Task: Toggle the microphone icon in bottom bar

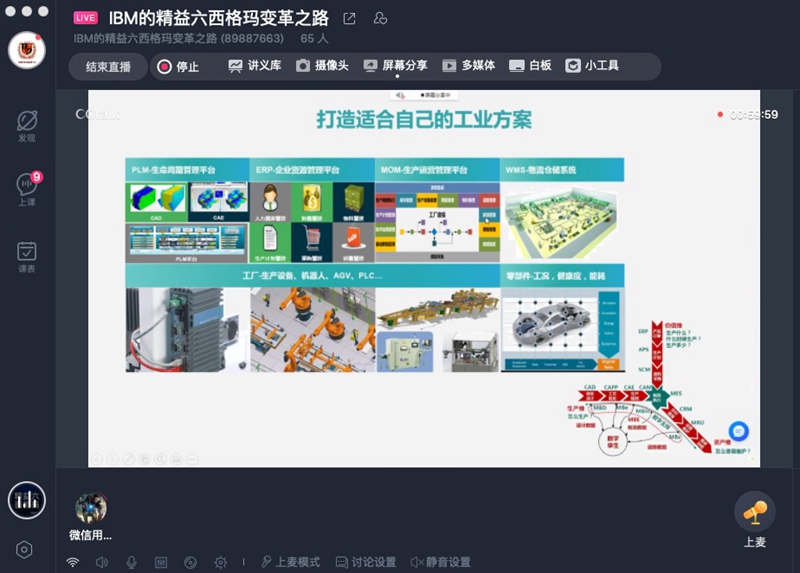Action: click(x=131, y=562)
